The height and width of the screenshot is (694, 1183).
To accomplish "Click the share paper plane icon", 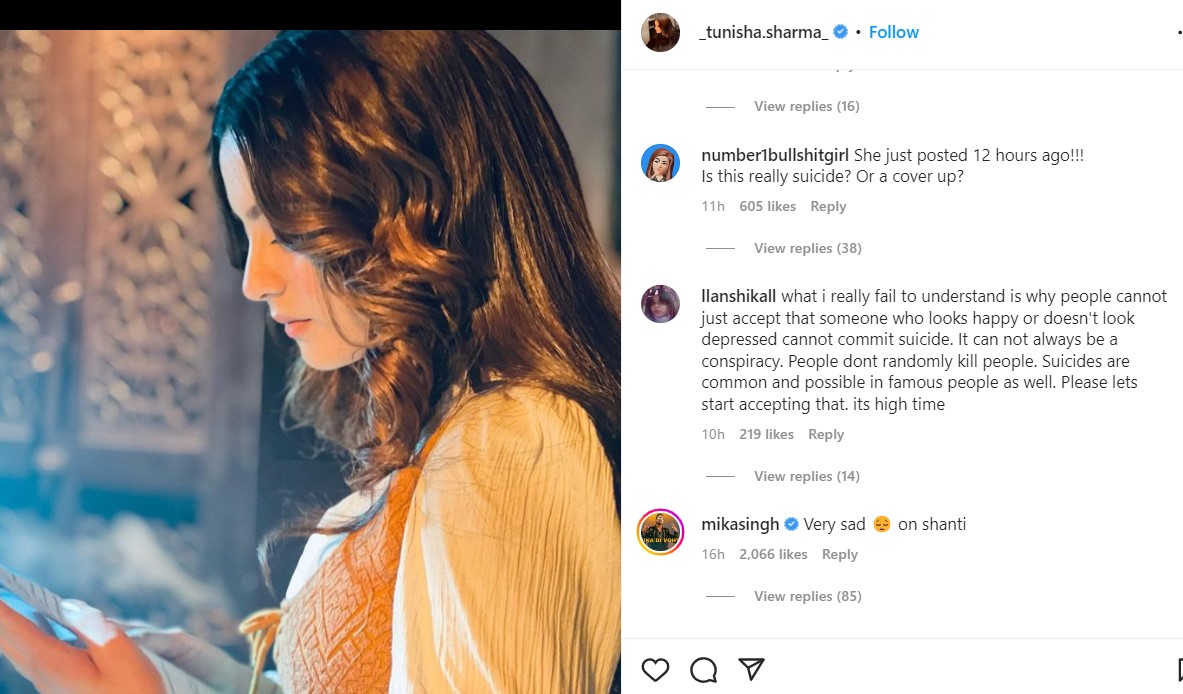I will (x=751, y=669).
